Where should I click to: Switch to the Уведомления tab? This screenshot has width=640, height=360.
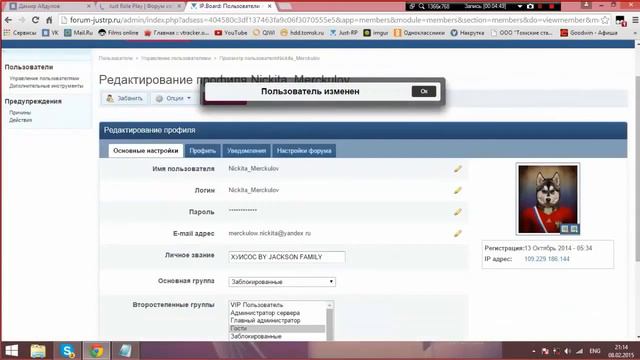[246, 151]
